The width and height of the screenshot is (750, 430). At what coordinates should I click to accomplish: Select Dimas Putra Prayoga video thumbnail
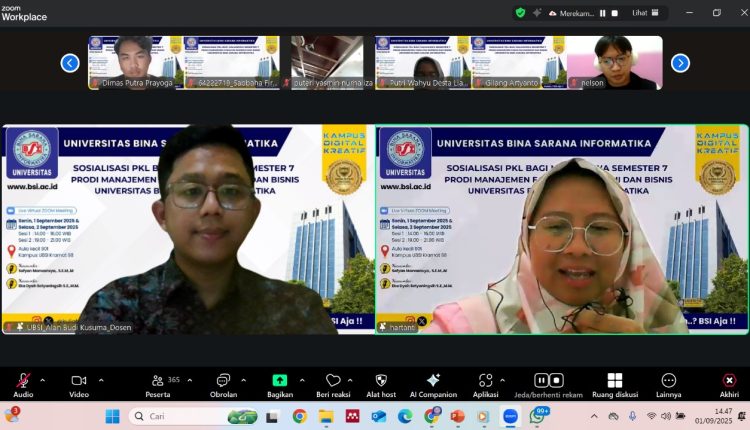coord(136,63)
